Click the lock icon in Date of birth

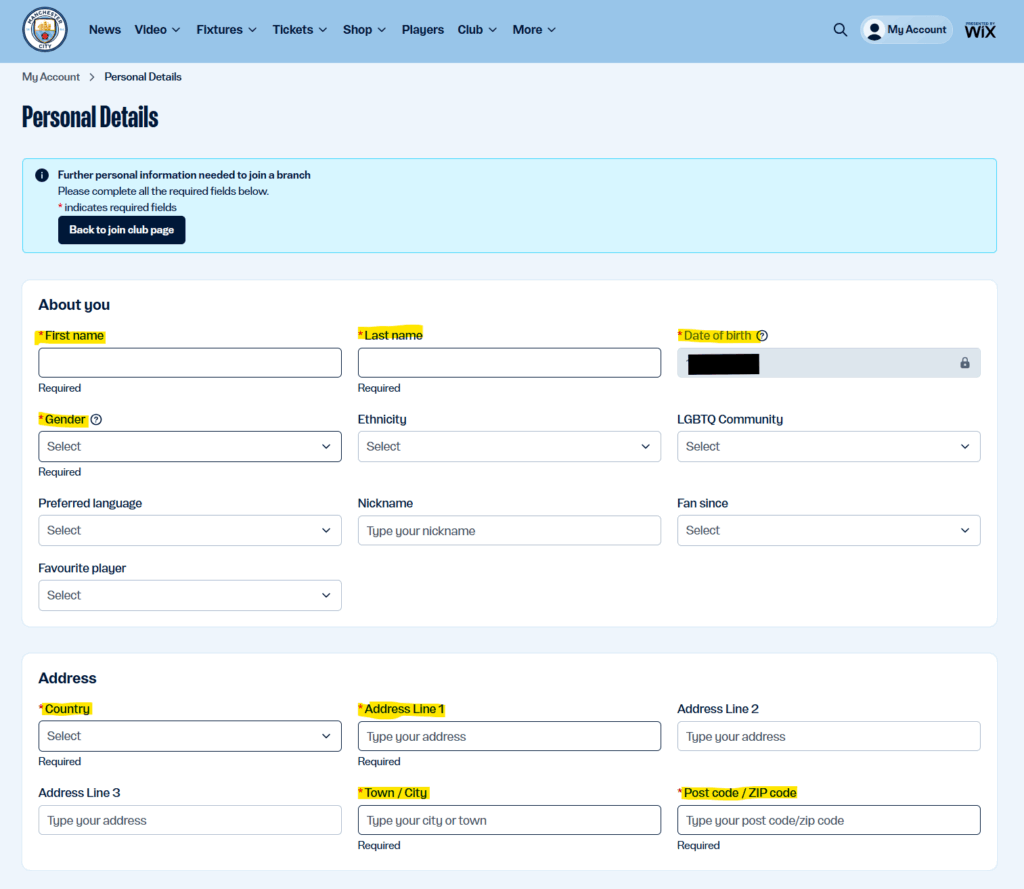[964, 363]
